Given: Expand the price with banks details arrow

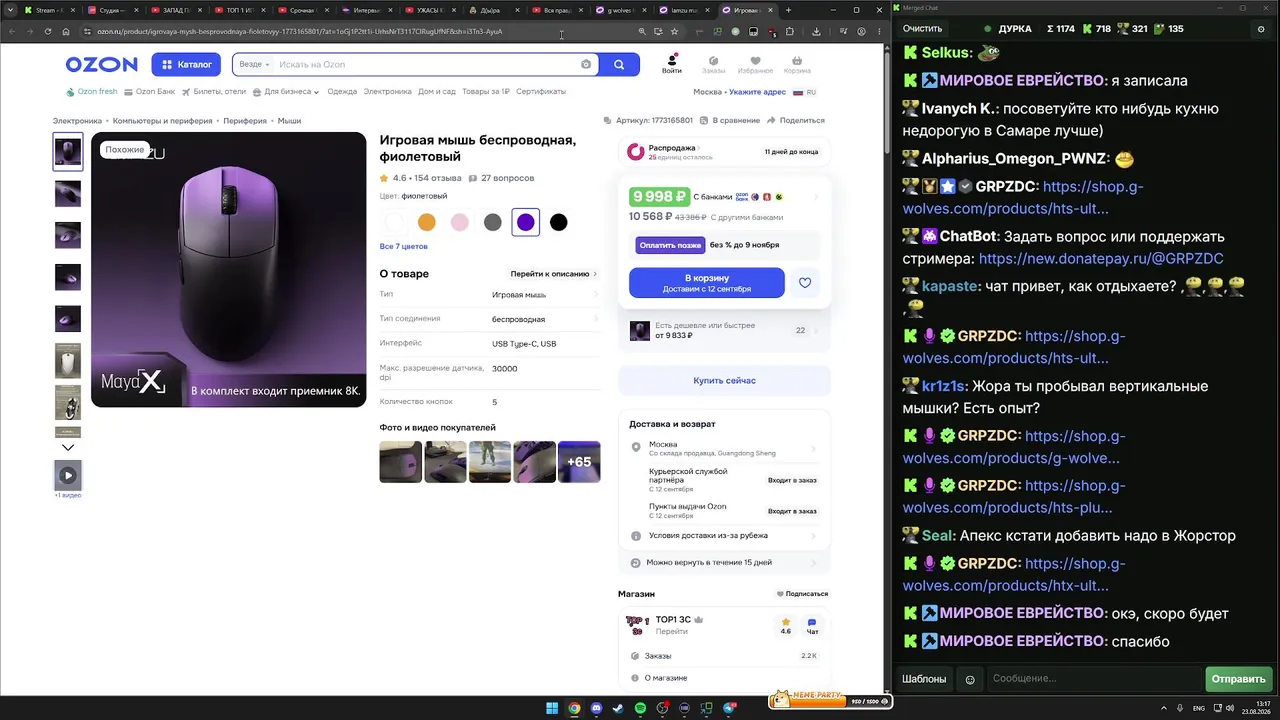Looking at the screenshot, I should (x=816, y=197).
